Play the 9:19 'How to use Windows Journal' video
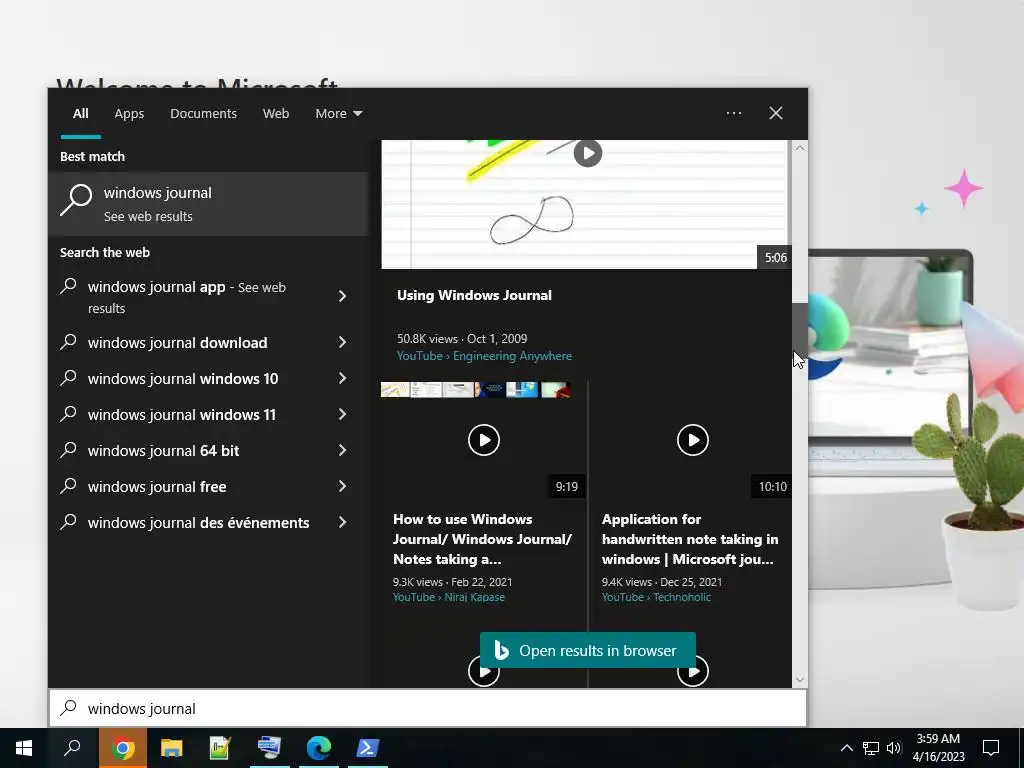 [484, 440]
